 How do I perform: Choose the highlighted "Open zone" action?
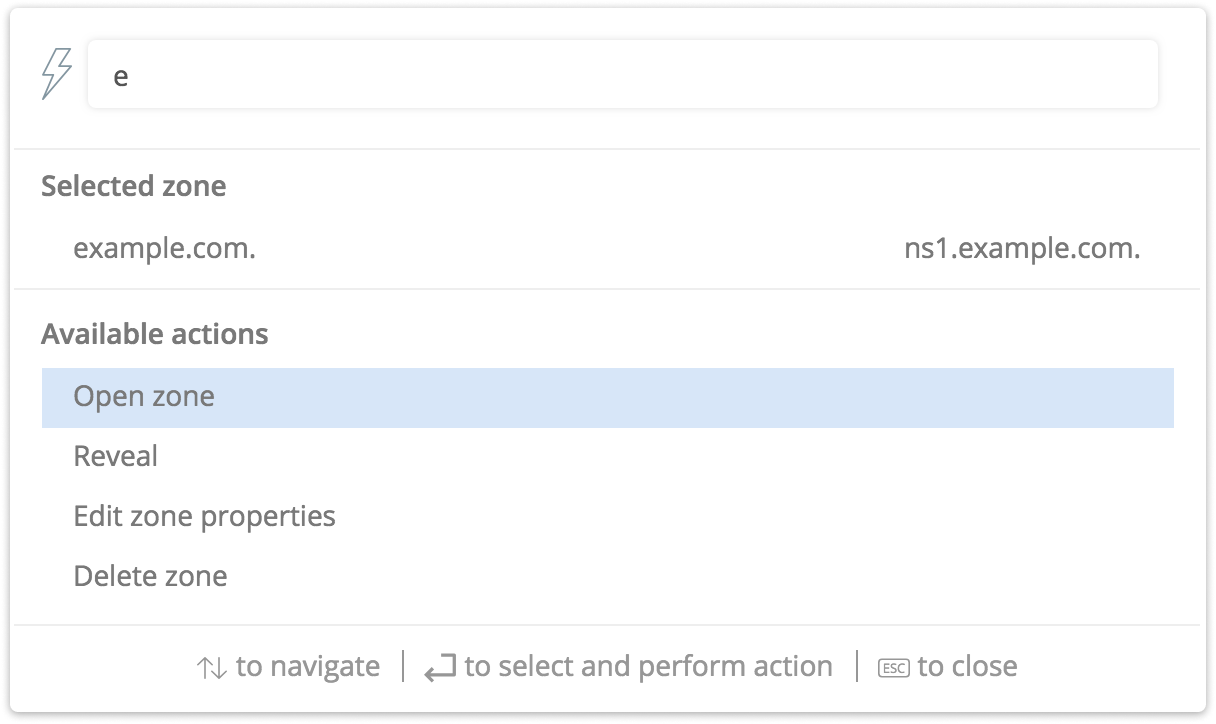coord(144,397)
